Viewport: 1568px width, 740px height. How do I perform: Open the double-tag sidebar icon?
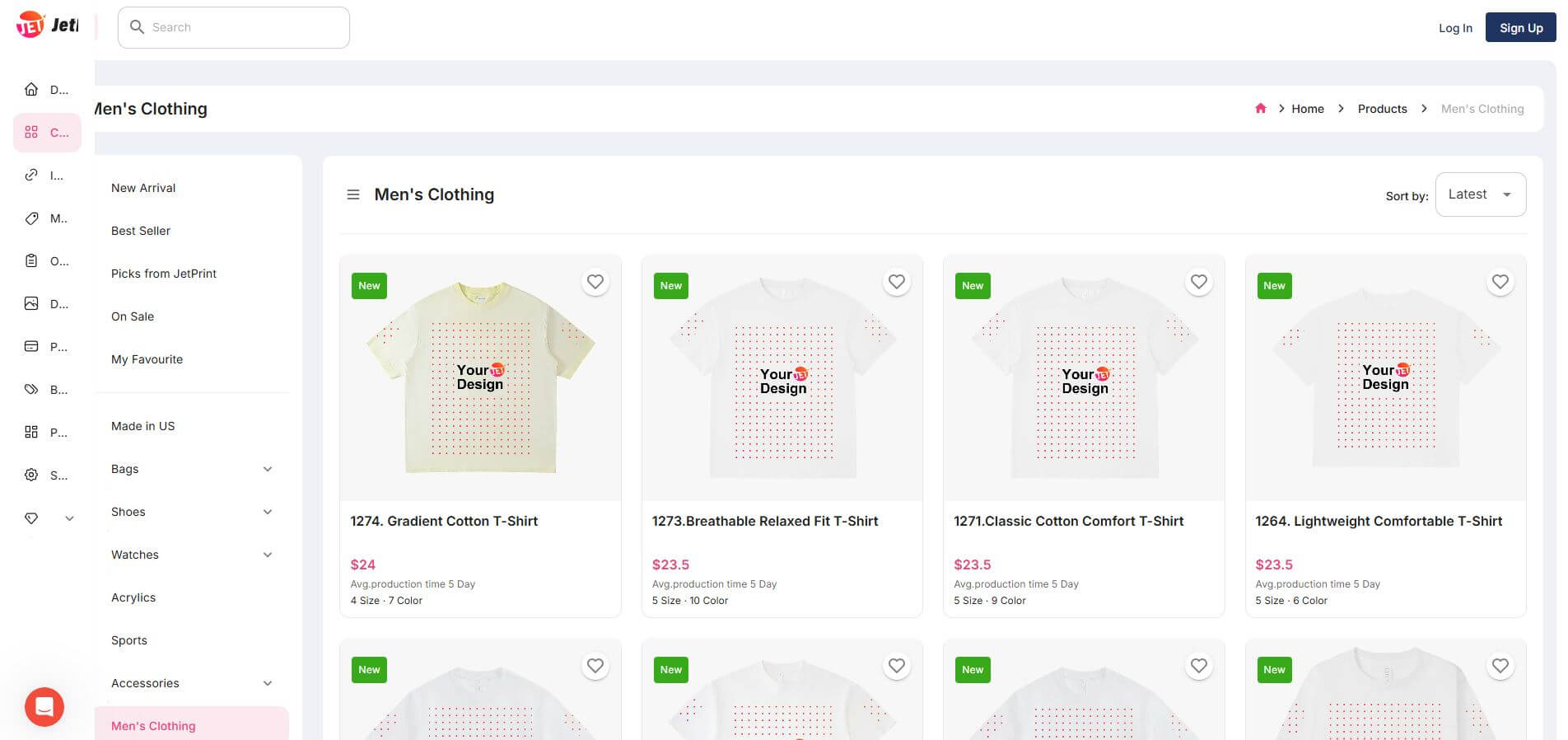(x=31, y=389)
